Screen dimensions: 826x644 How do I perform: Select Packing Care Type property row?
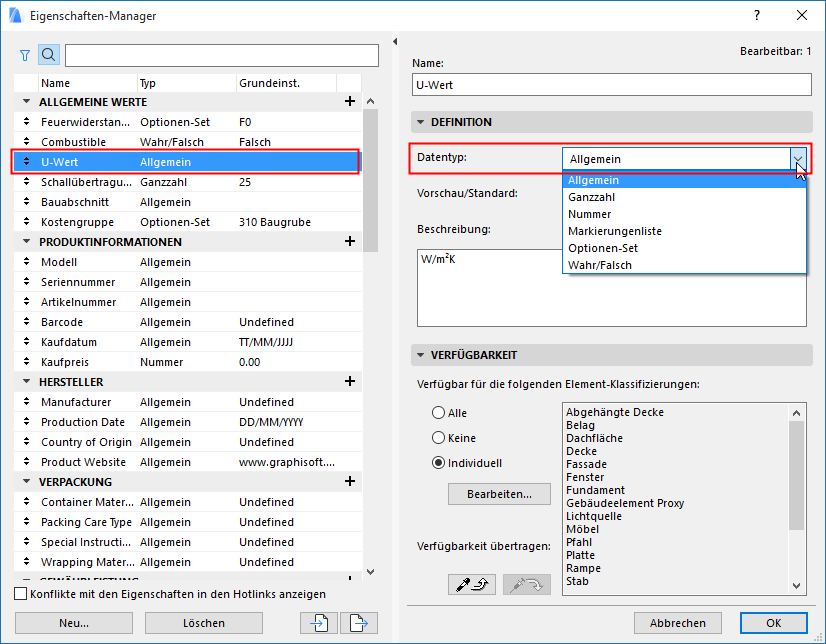pyautogui.click(x=188, y=522)
